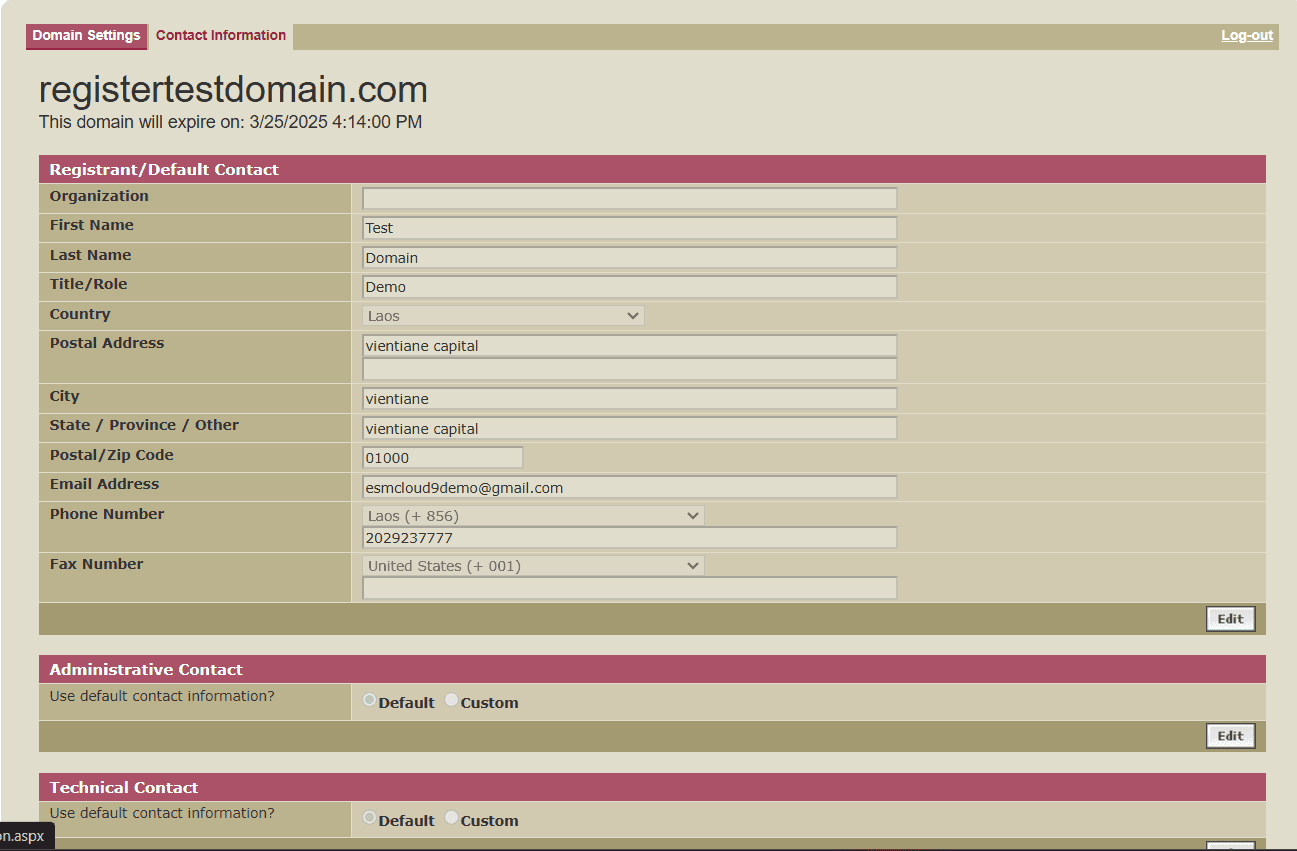This screenshot has width=1297, height=851.
Task: Click the Last Name field containing Domain
Action: tap(629, 258)
